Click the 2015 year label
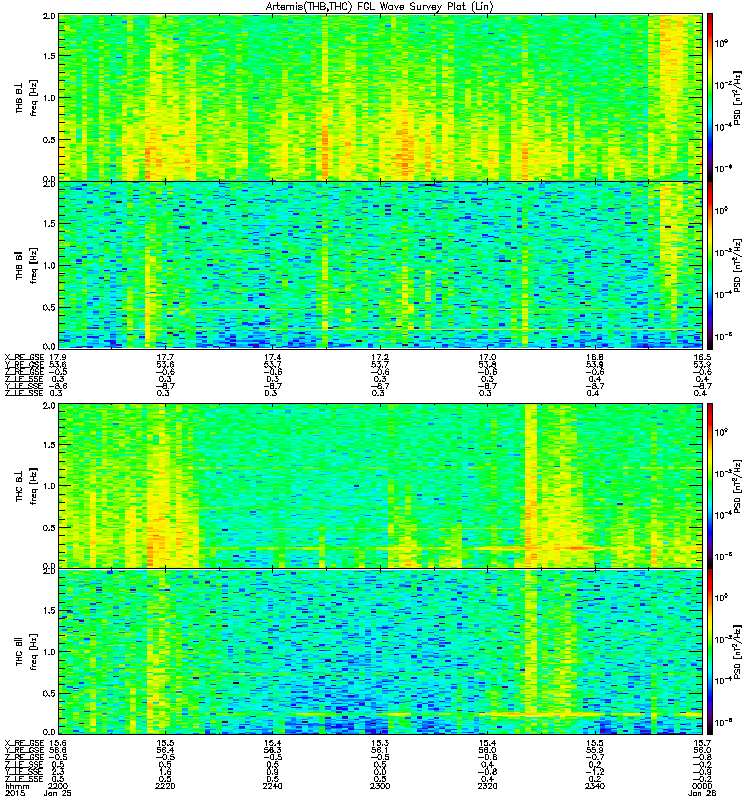The image size is (750, 800). coord(15,793)
